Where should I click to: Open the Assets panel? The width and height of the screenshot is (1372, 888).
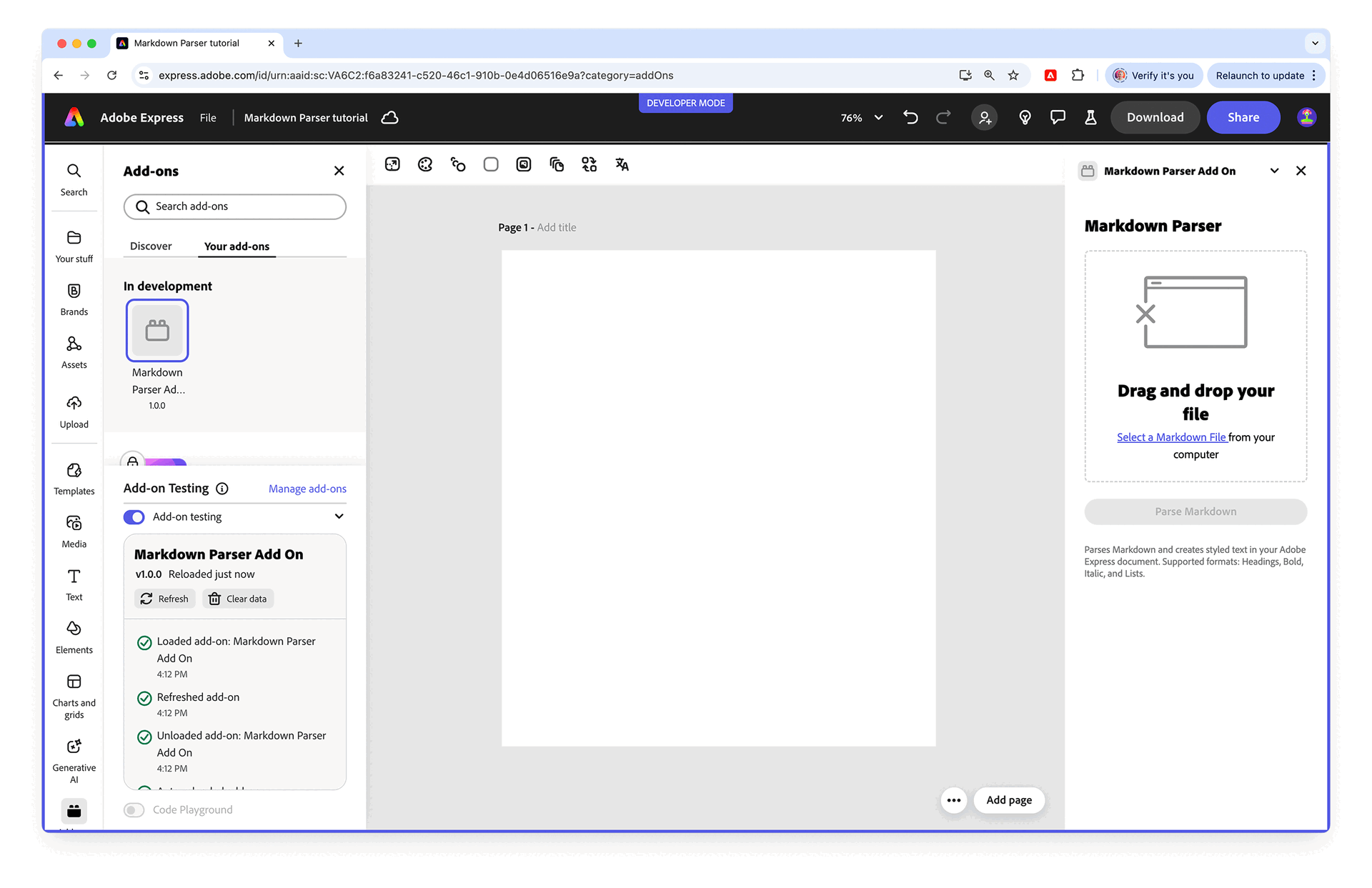pyautogui.click(x=74, y=352)
